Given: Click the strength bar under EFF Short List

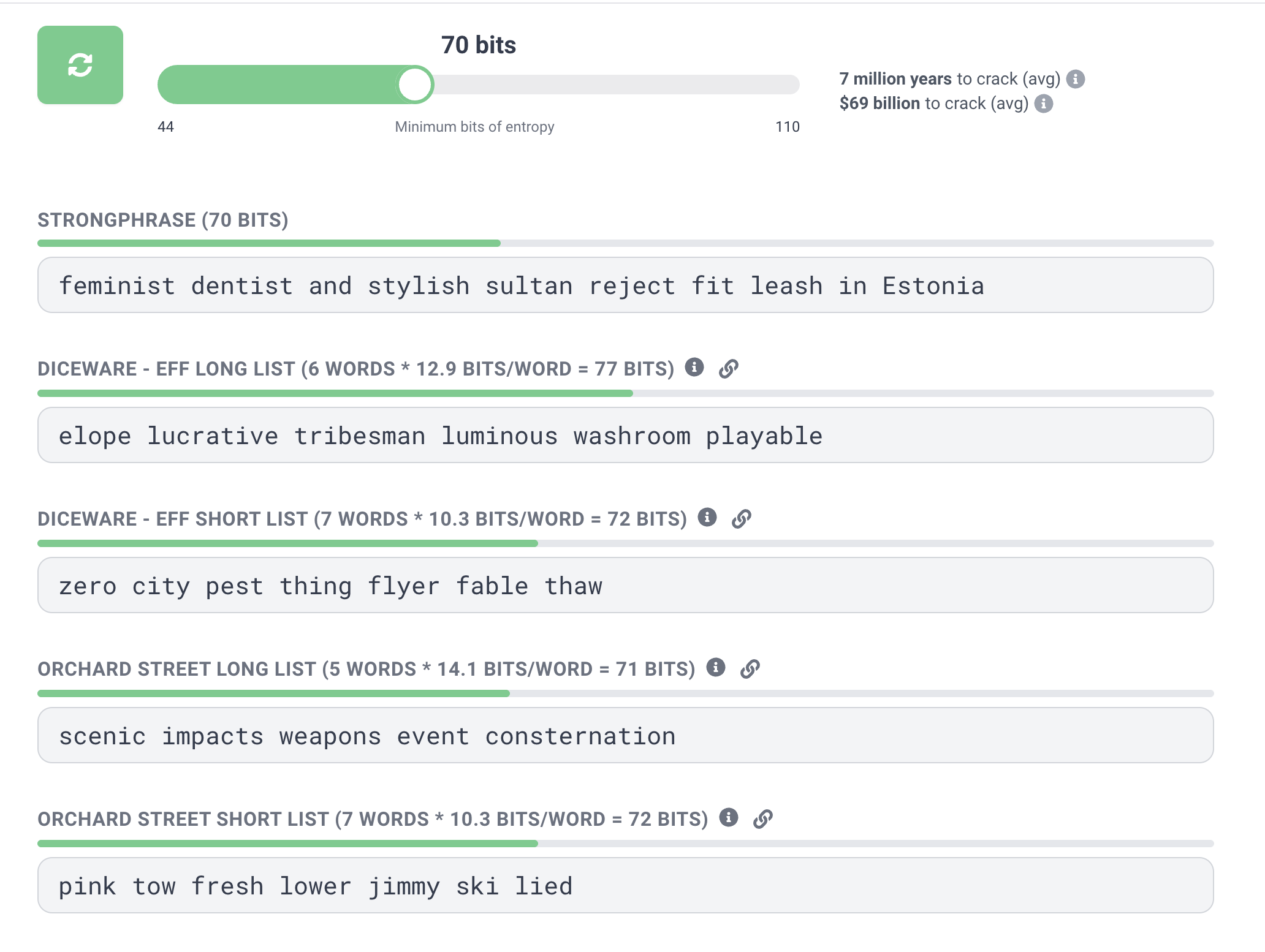Looking at the screenshot, I should [626, 543].
